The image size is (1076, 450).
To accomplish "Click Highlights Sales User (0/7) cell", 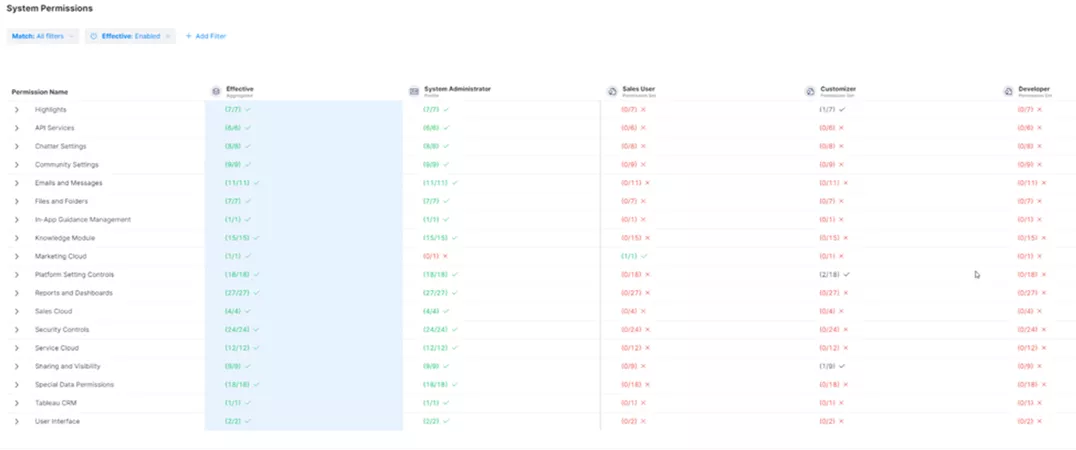I will (x=634, y=110).
